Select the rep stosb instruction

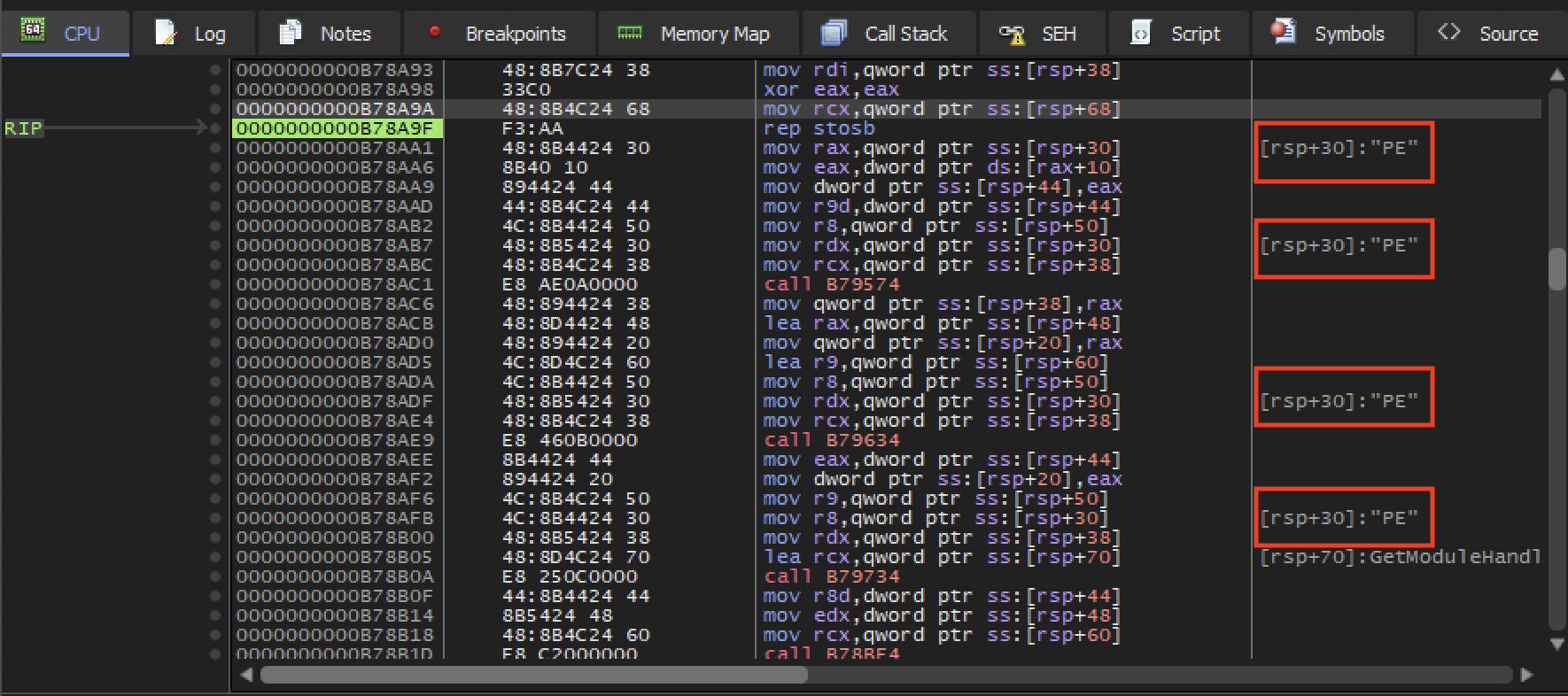click(x=819, y=128)
